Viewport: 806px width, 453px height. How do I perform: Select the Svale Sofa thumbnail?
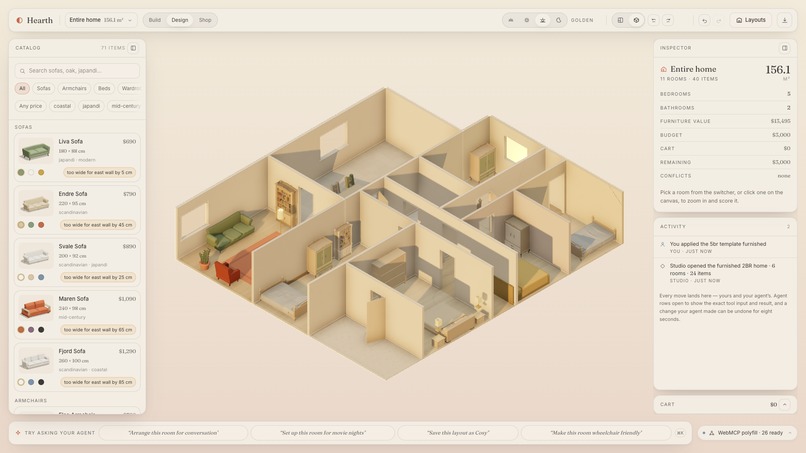click(x=35, y=256)
